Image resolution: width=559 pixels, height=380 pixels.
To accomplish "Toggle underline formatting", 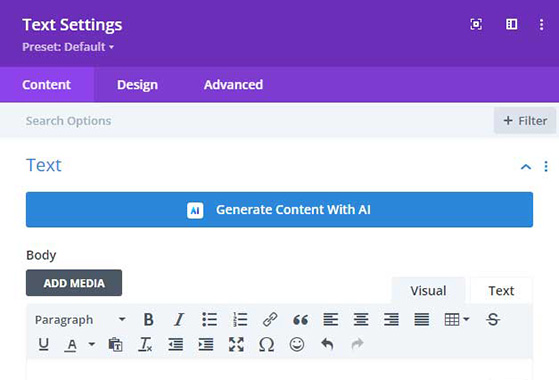I will pos(43,344).
